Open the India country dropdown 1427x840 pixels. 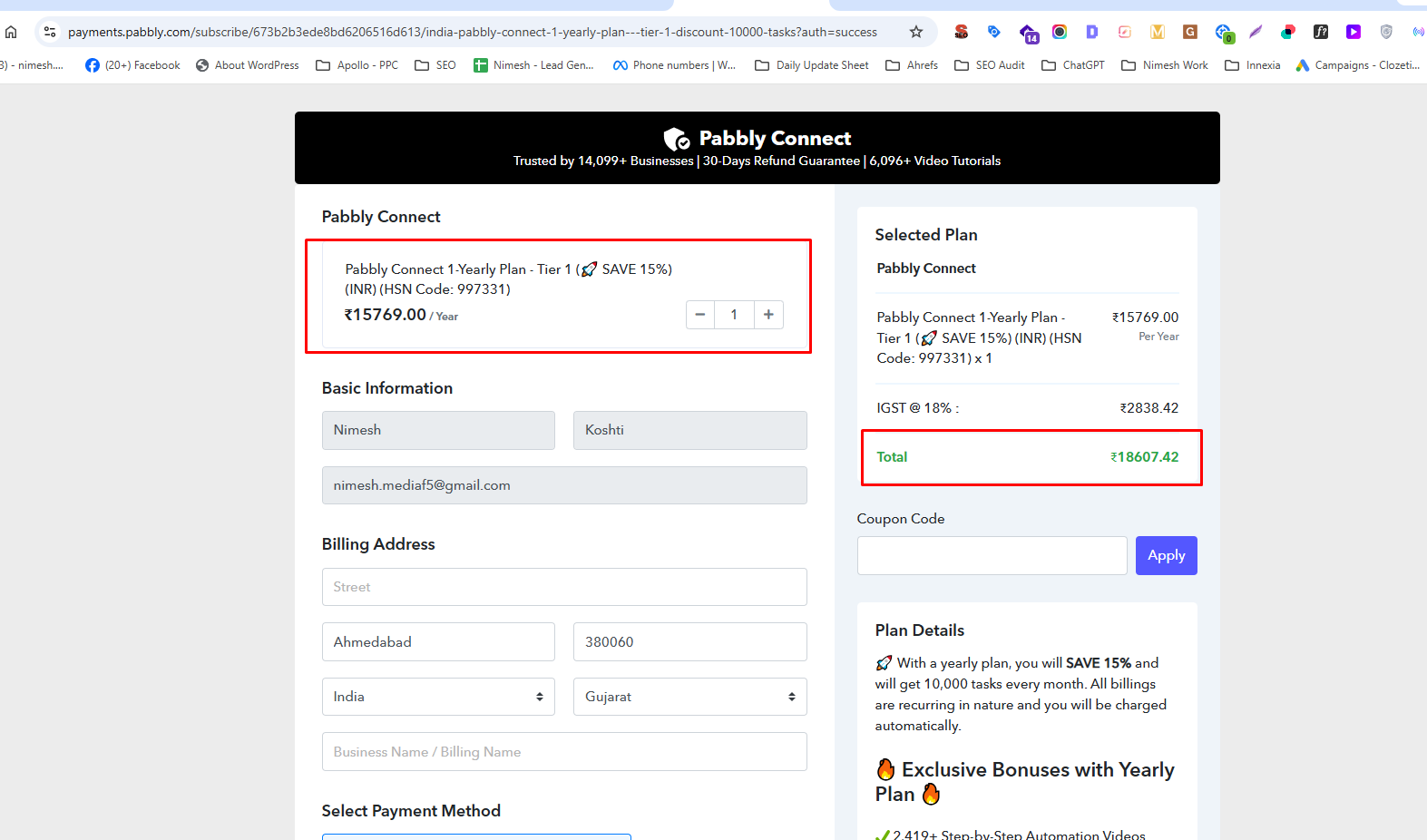pos(438,697)
